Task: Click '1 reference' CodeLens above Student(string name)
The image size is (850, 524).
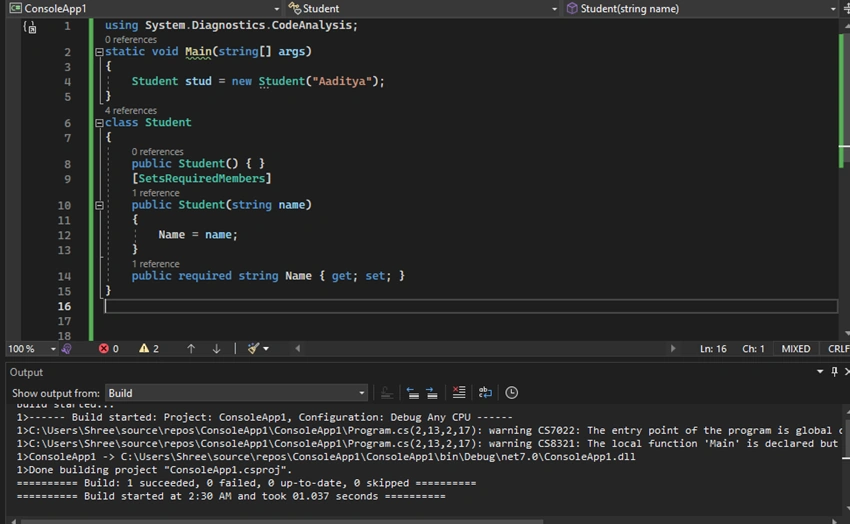Action: coord(155,193)
